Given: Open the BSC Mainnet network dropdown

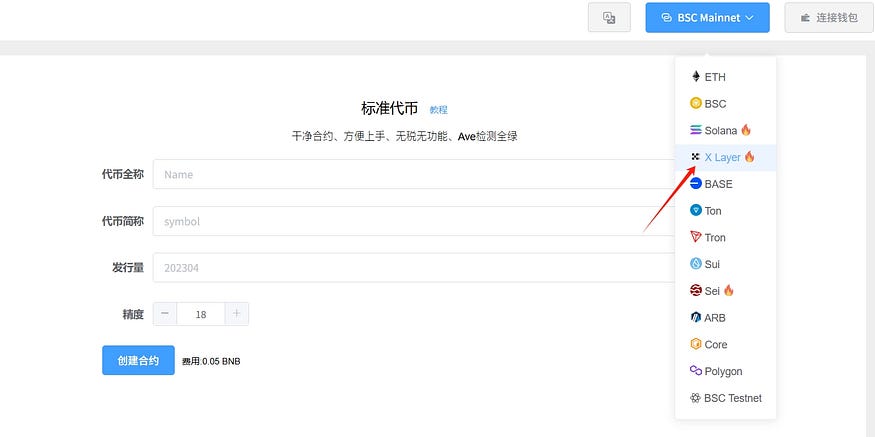Looking at the screenshot, I should (708, 18).
